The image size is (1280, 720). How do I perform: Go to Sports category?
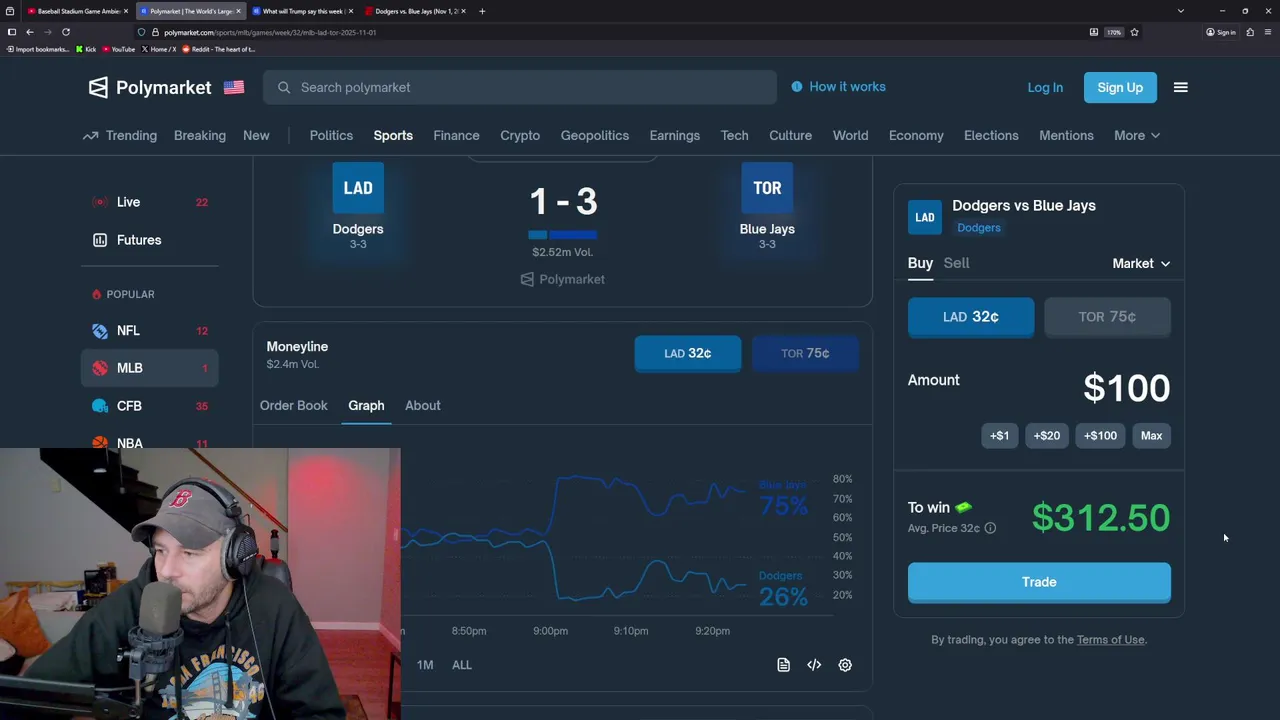393,135
